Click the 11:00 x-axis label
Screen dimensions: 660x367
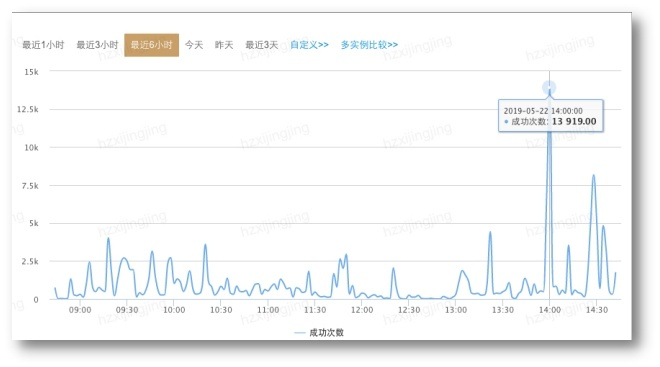(268, 310)
